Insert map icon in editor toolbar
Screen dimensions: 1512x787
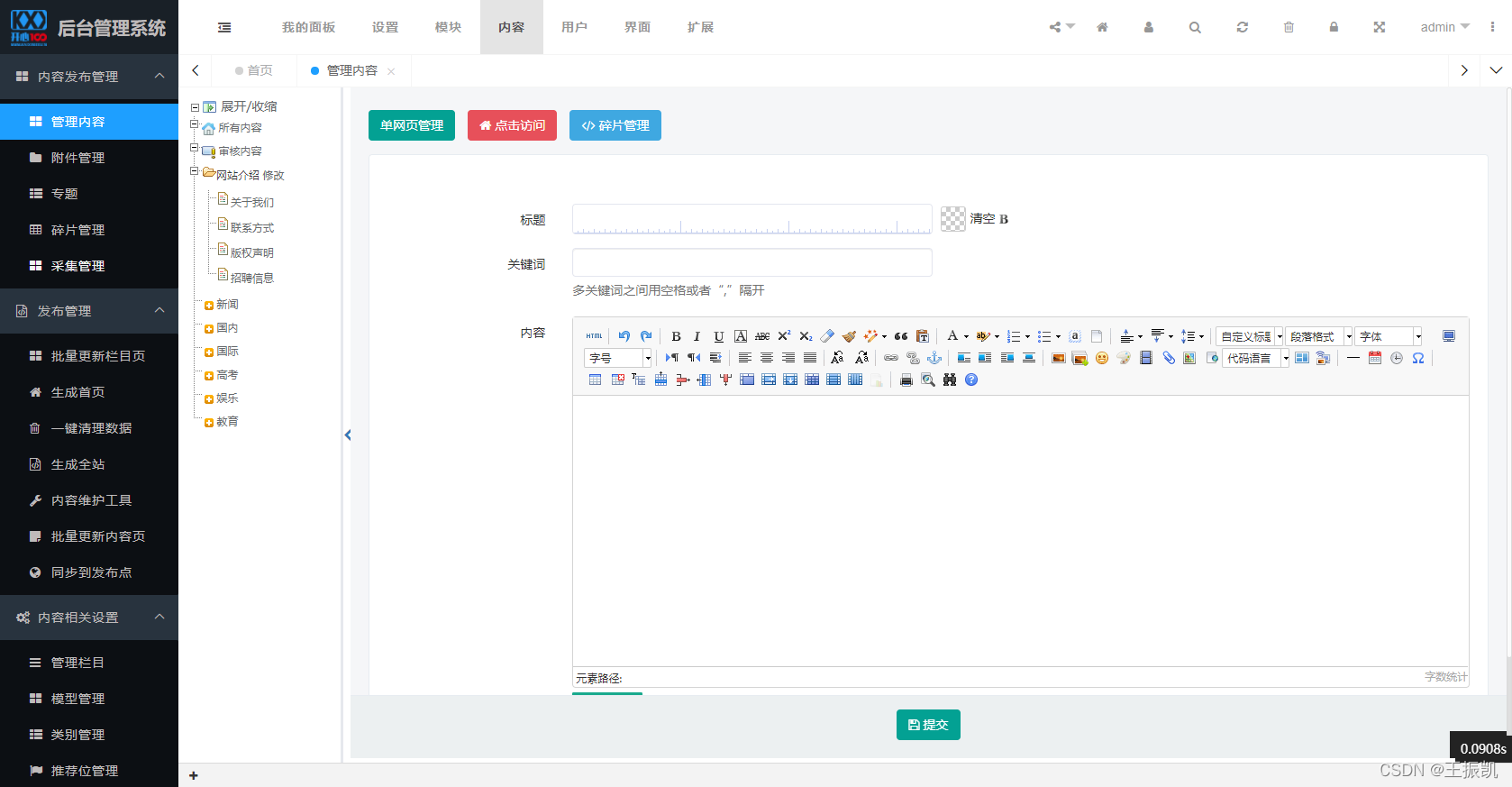coord(1189,358)
